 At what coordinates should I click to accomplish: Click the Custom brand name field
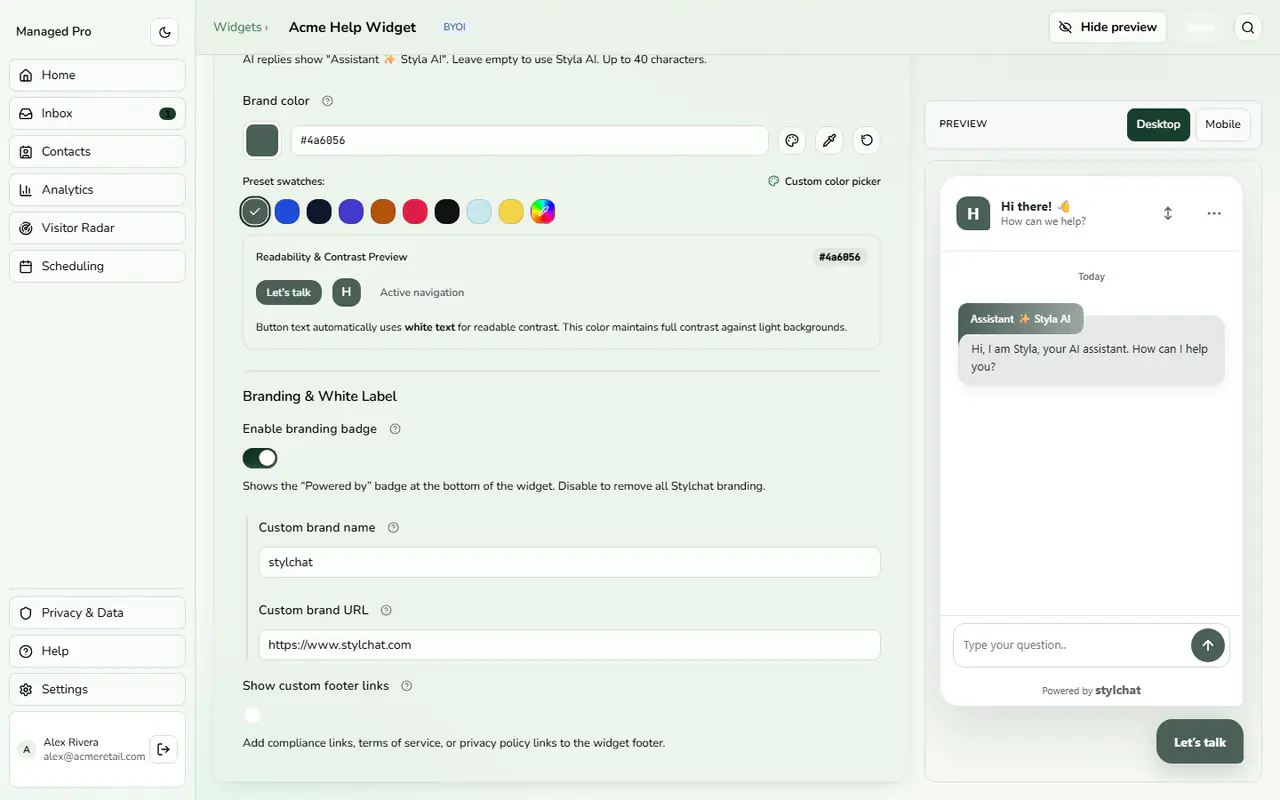point(569,562)
